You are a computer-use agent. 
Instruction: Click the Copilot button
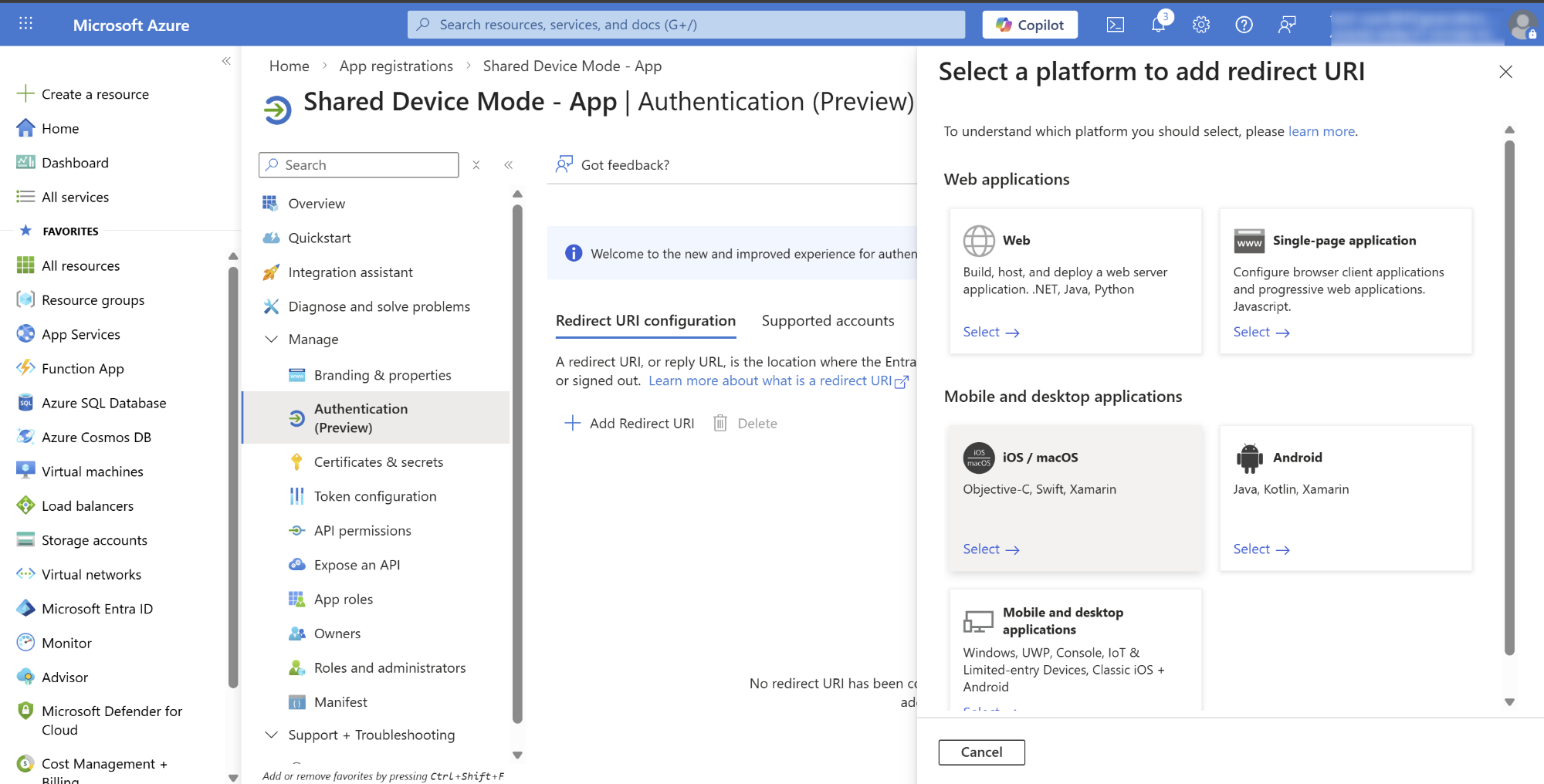coord(1030,25)
